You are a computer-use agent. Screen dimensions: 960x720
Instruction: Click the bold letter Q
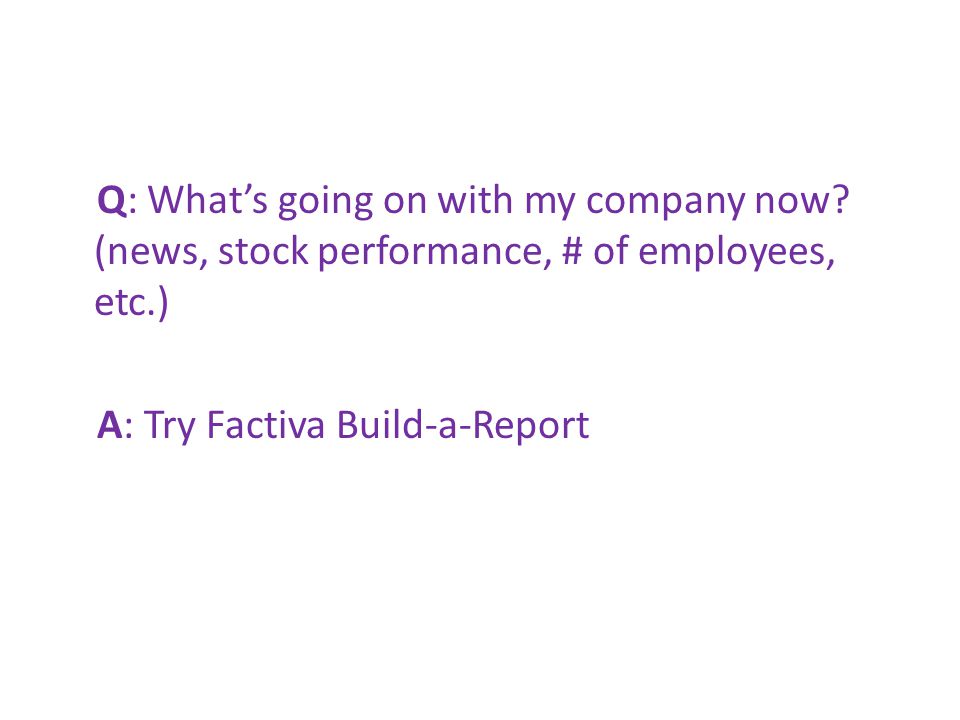pos(112,201)
